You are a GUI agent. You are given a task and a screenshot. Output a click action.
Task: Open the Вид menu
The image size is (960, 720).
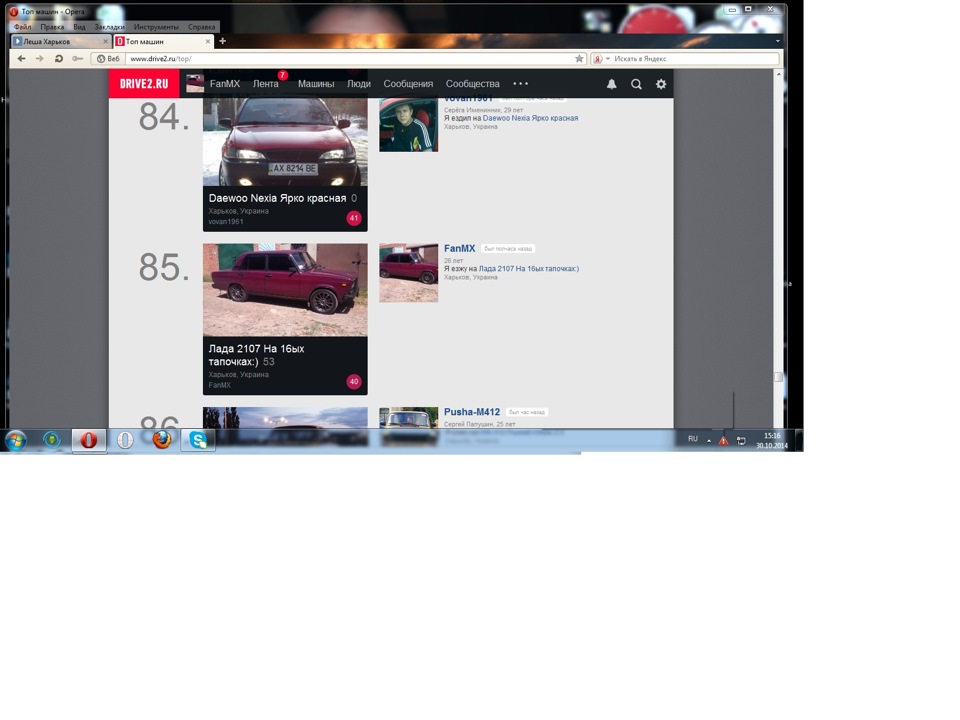79,27
